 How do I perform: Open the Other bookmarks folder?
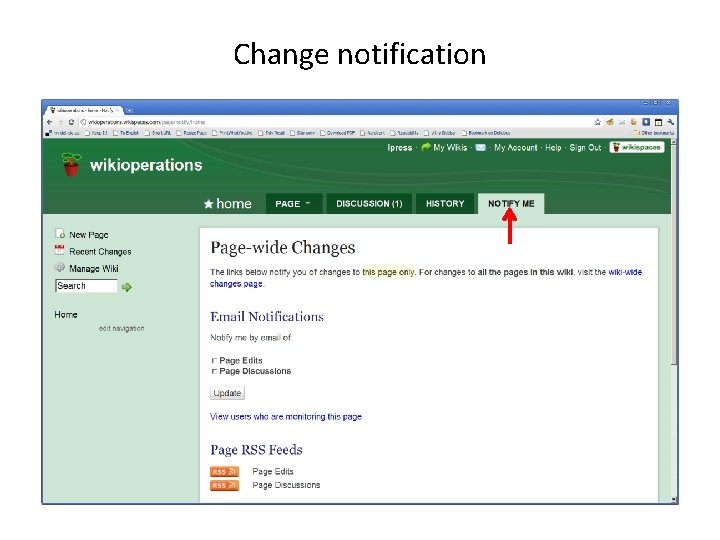[x=653, y=133]
